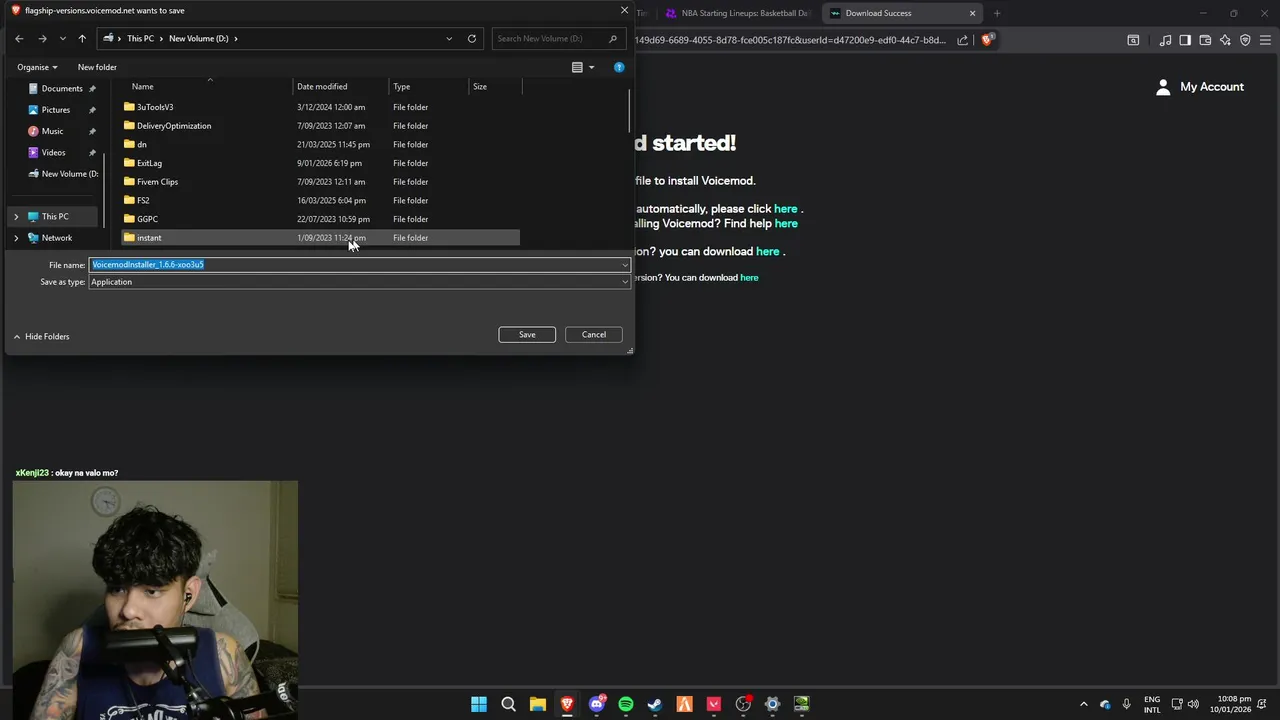This screenshot has width=1280, height=720.
Task: Select the DeliveryOptimization folder
Action: (320, 126)
